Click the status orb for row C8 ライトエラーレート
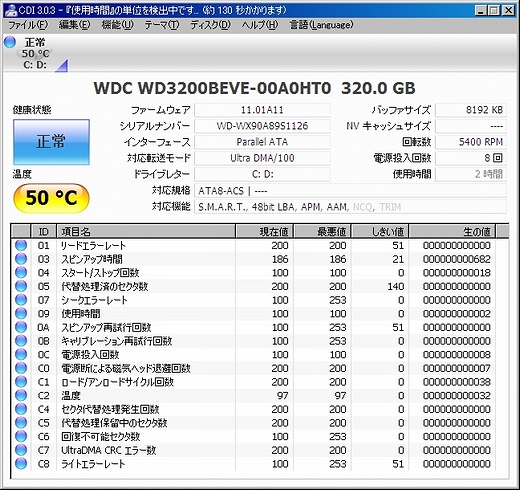The width and height of the screenshot is (520, 490). [x=21, y=464]
